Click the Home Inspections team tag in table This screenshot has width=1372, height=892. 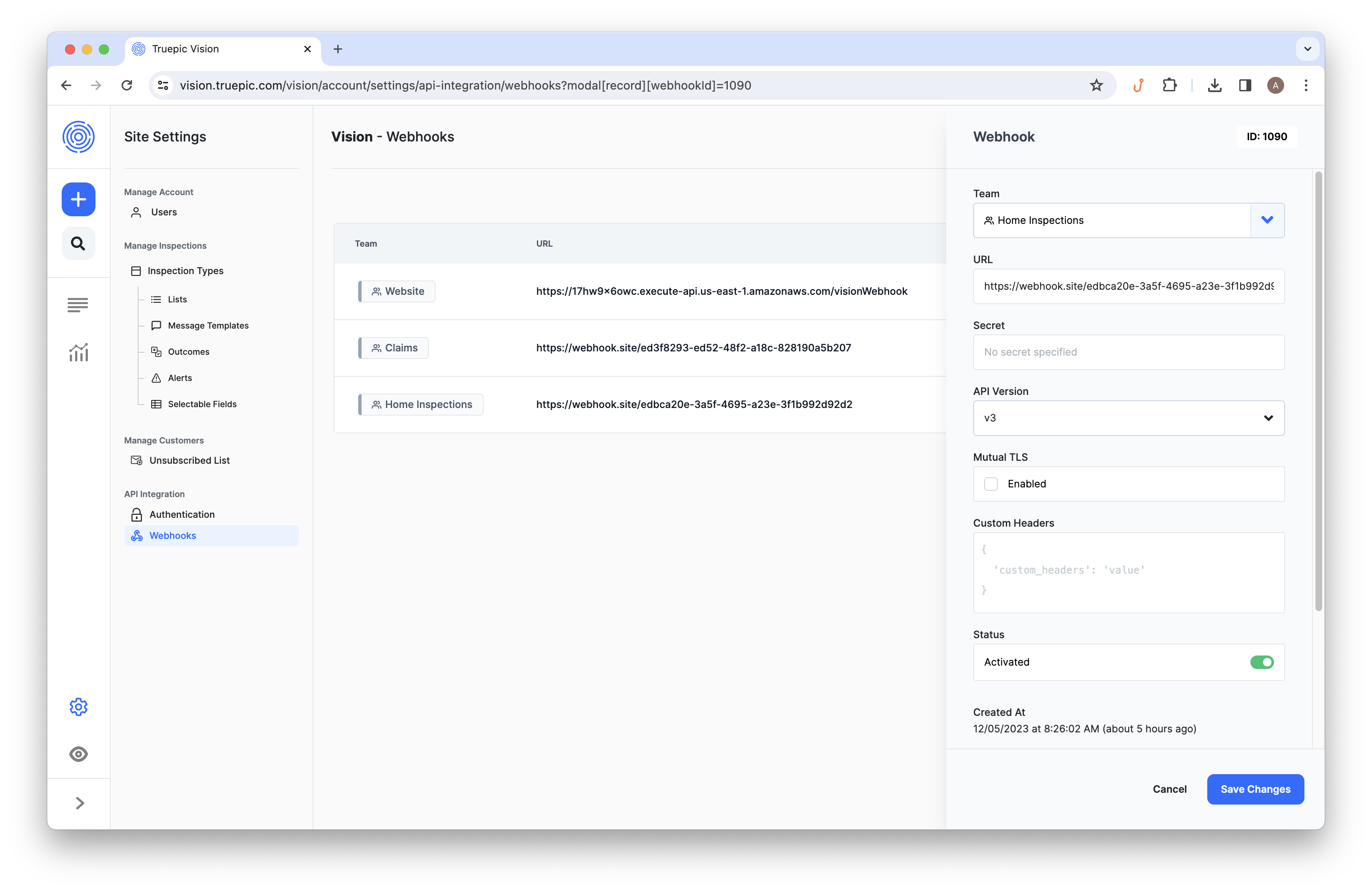(420, 405)
